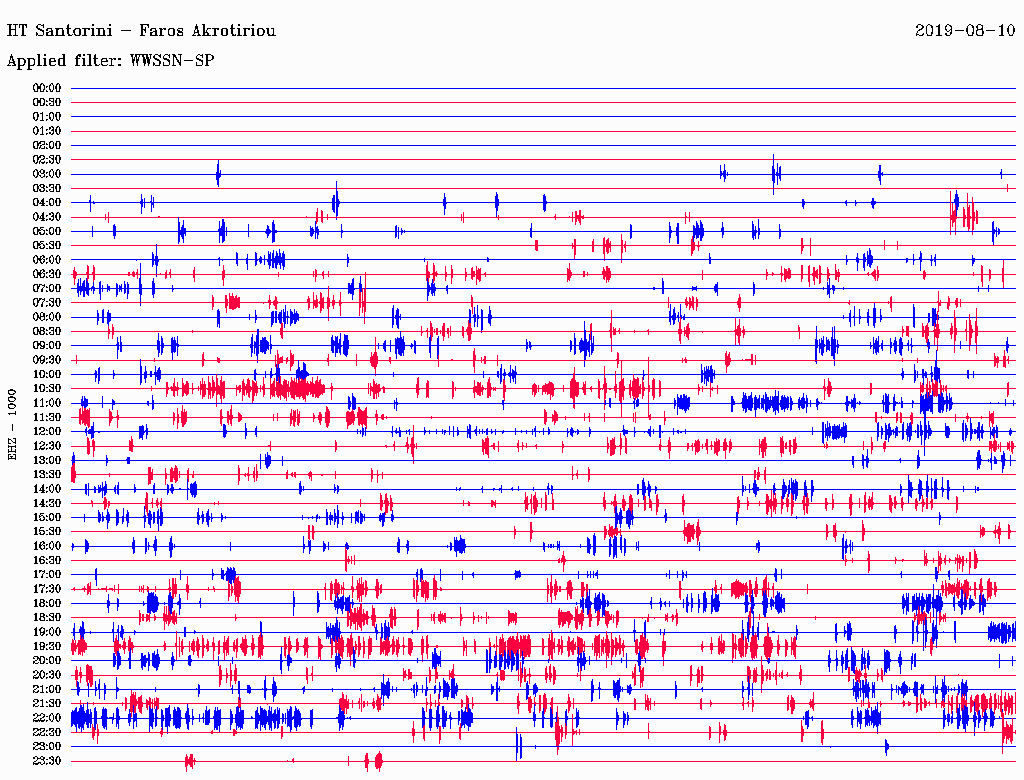Select the 16:30 time label
The image size is (1024, 780).
47,561
